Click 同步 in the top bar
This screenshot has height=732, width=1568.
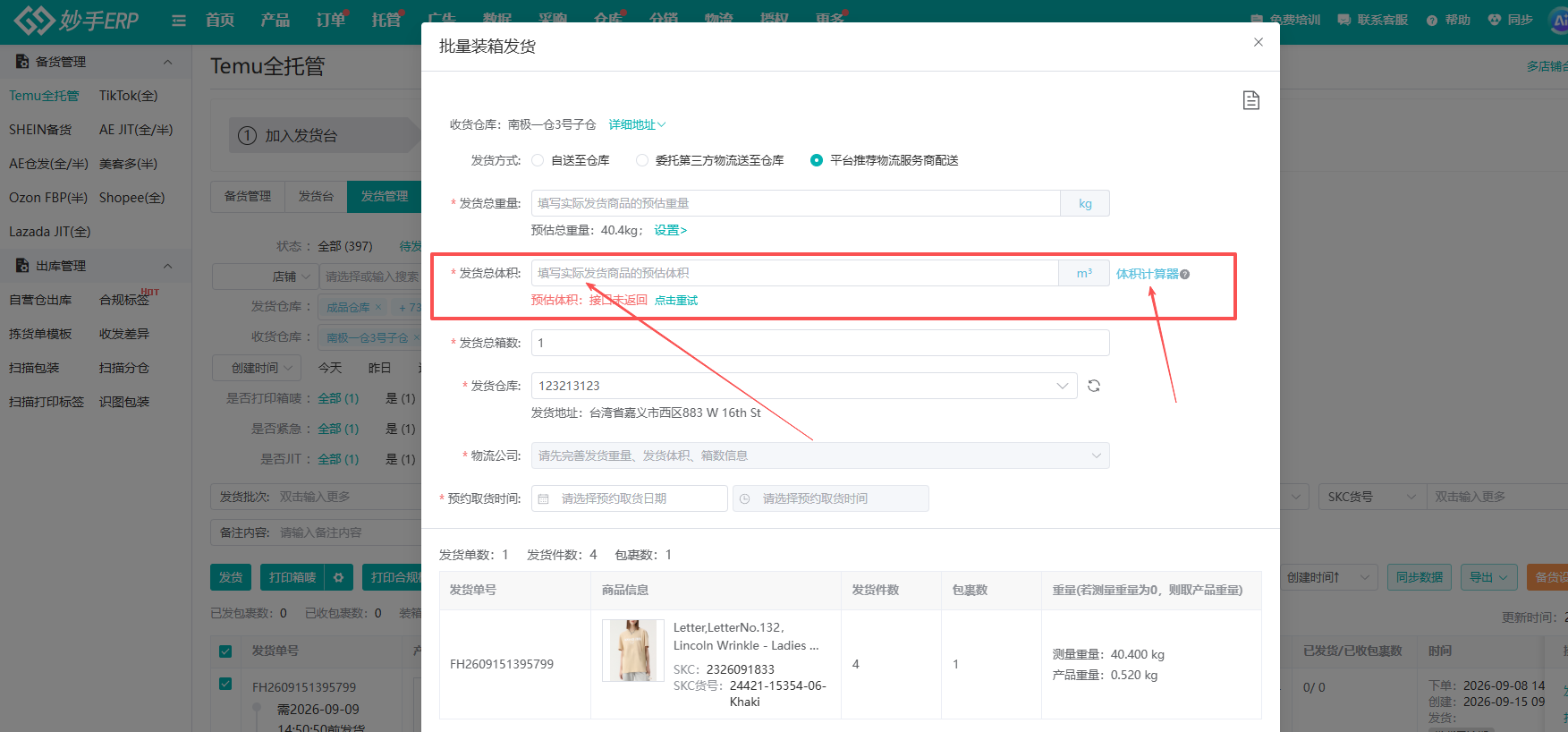[1511, 20]
